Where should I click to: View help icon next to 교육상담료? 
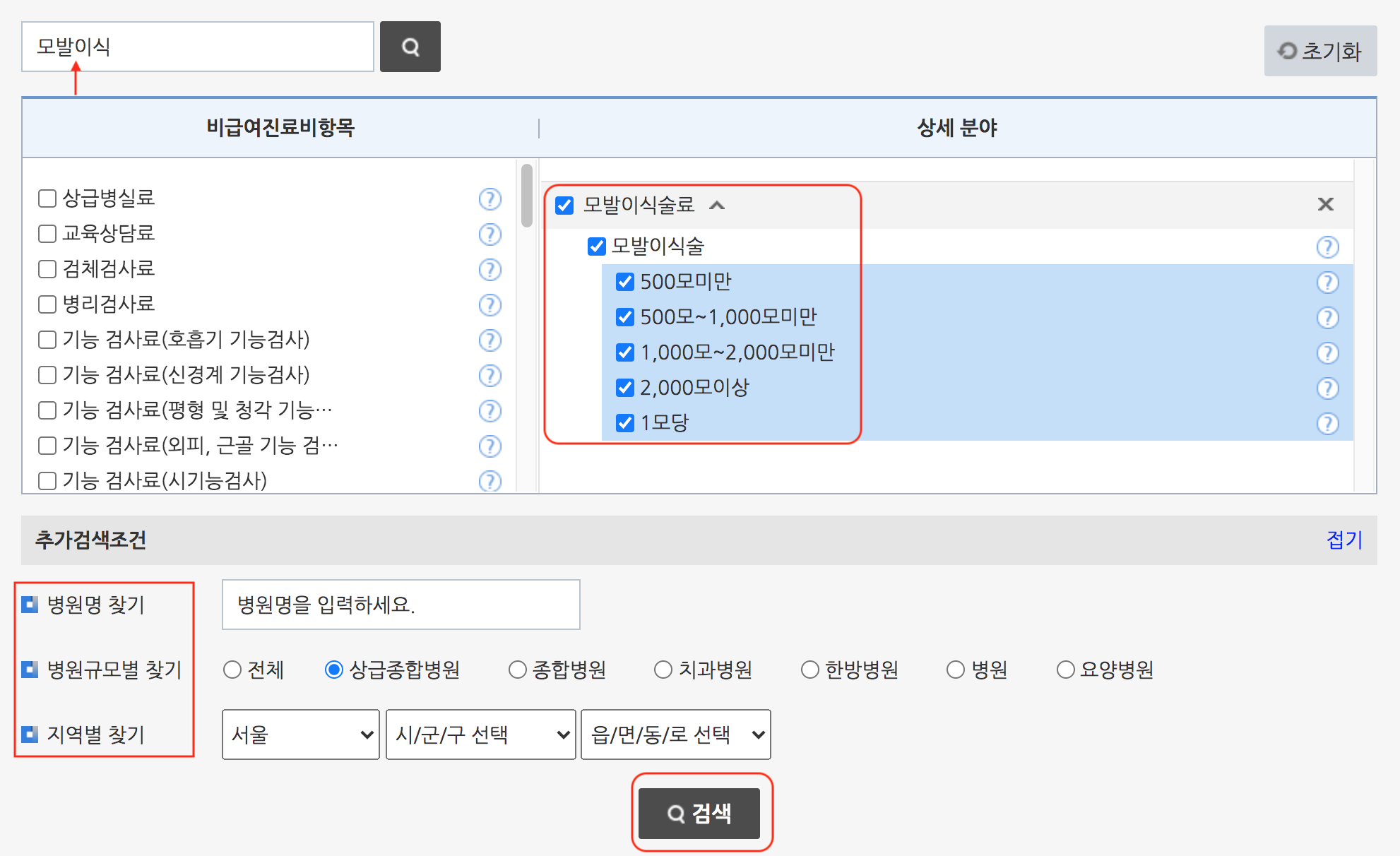[490, 235]
